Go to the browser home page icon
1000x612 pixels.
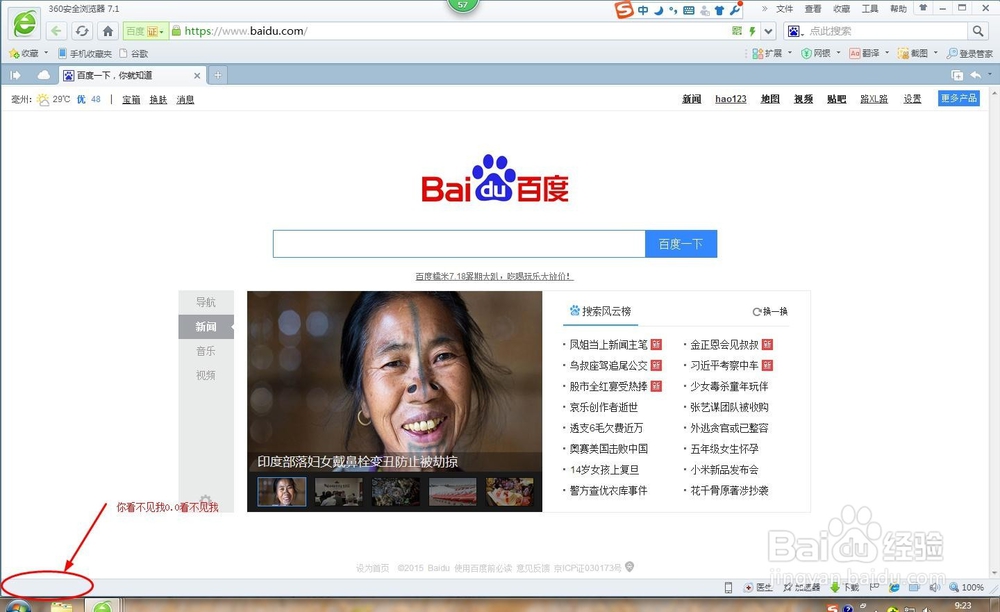point(108,31)
